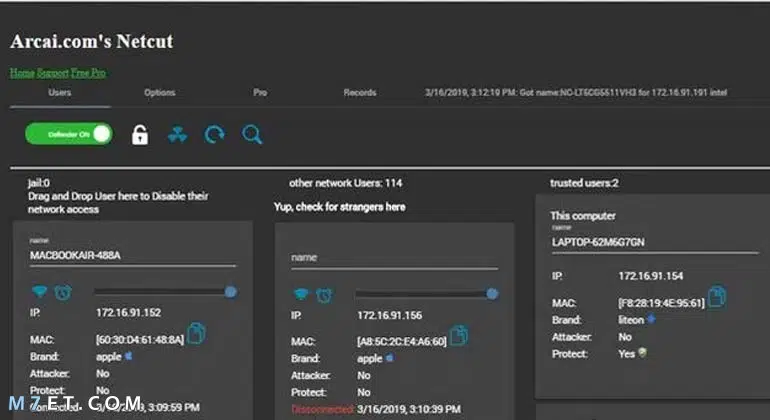The height and width of the screenshot is (420, 770).
Task: Click the blue circular refresh icon
Action: click(215, 135)
